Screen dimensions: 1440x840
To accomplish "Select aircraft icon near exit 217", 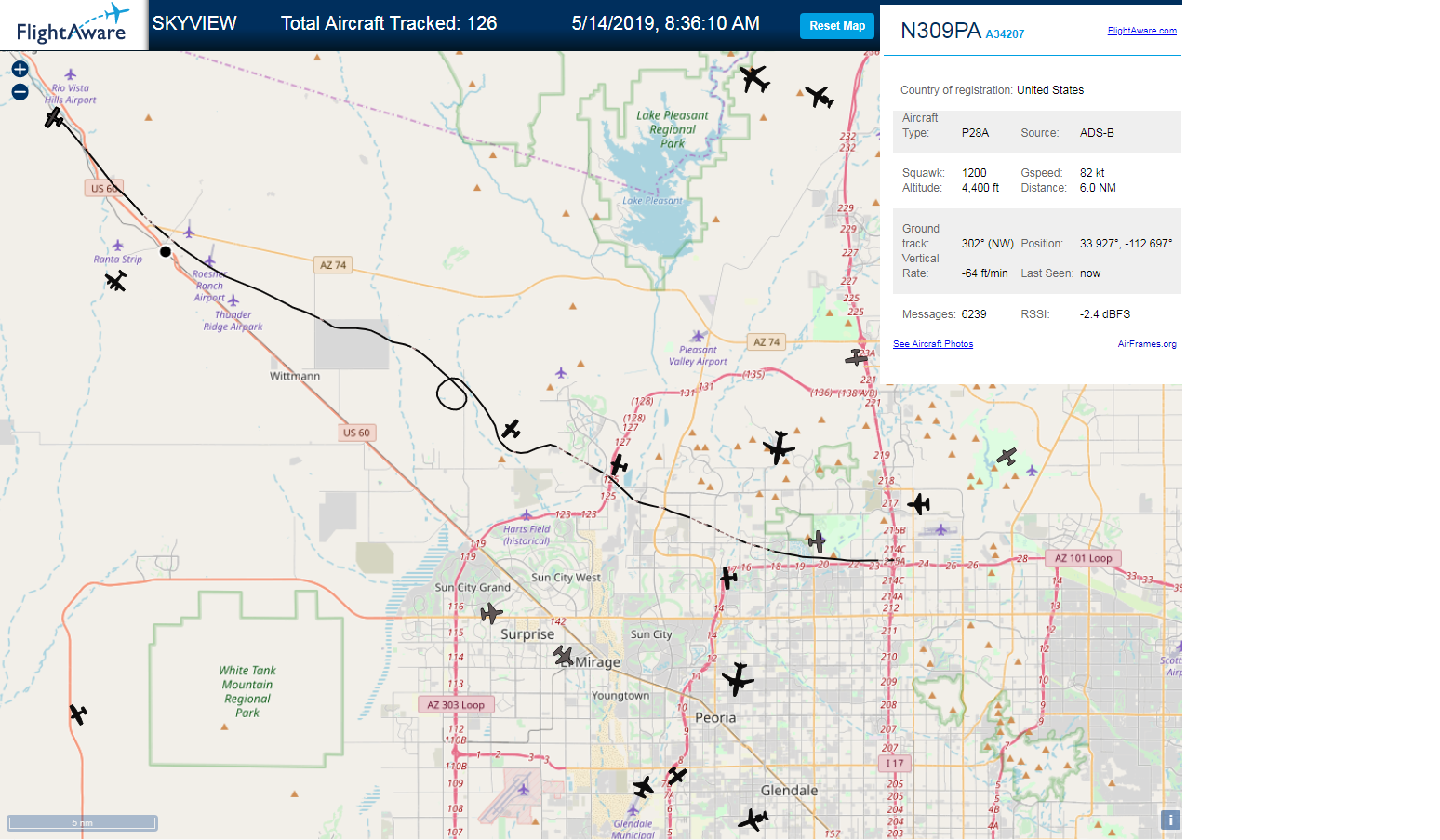I will pyautogui.click(x=919, y=504).
